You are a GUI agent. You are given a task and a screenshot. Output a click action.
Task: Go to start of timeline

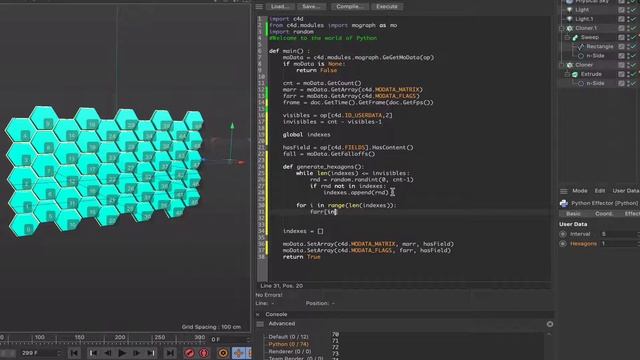point(74,353)
